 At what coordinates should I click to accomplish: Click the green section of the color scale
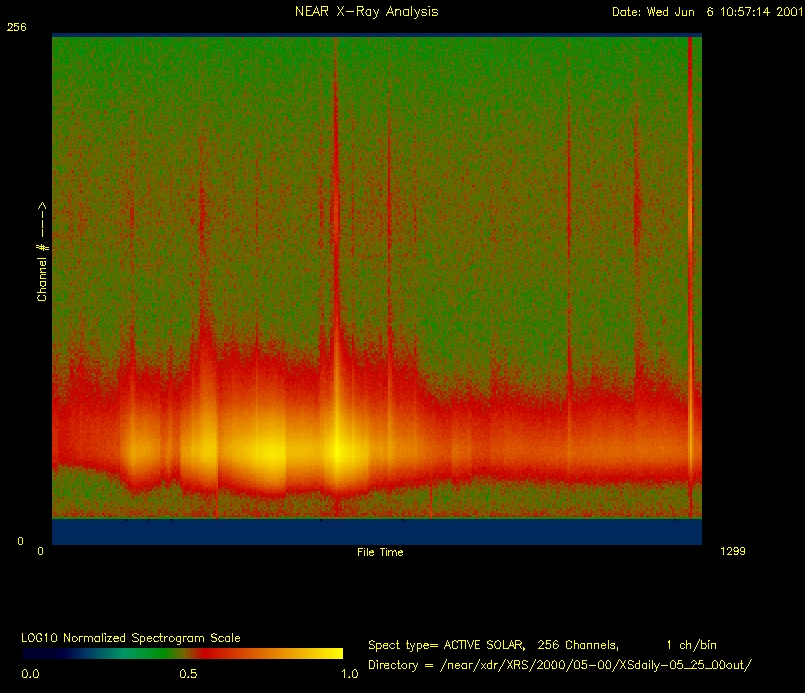[x=130, y=654]
